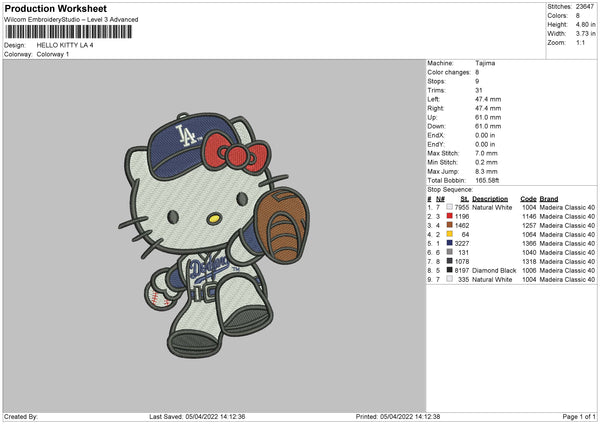Choose the navy blue swatch beside 3227
Image resolution: width=600 pixels, height=424 pixels.
[450, 243]
